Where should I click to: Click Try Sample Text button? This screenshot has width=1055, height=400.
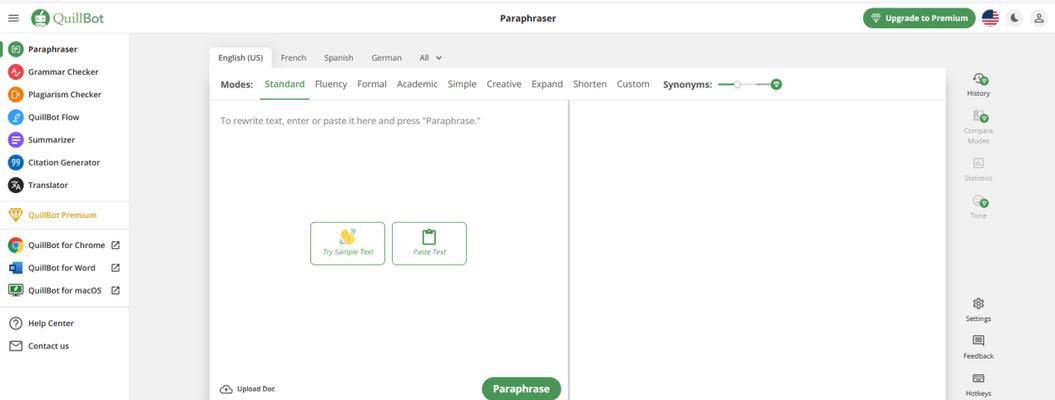(348, 243)
